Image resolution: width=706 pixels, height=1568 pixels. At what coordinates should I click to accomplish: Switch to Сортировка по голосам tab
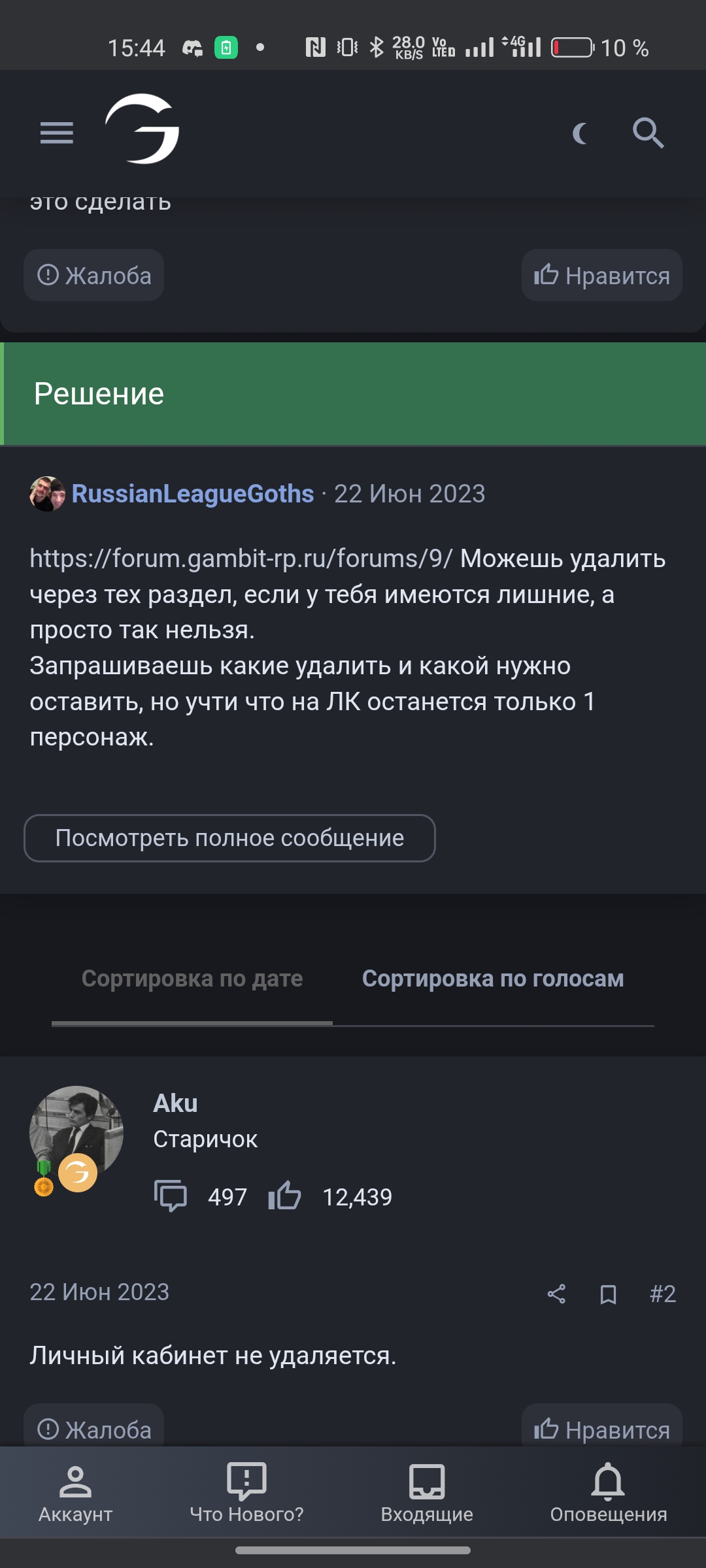click(493, 979)
